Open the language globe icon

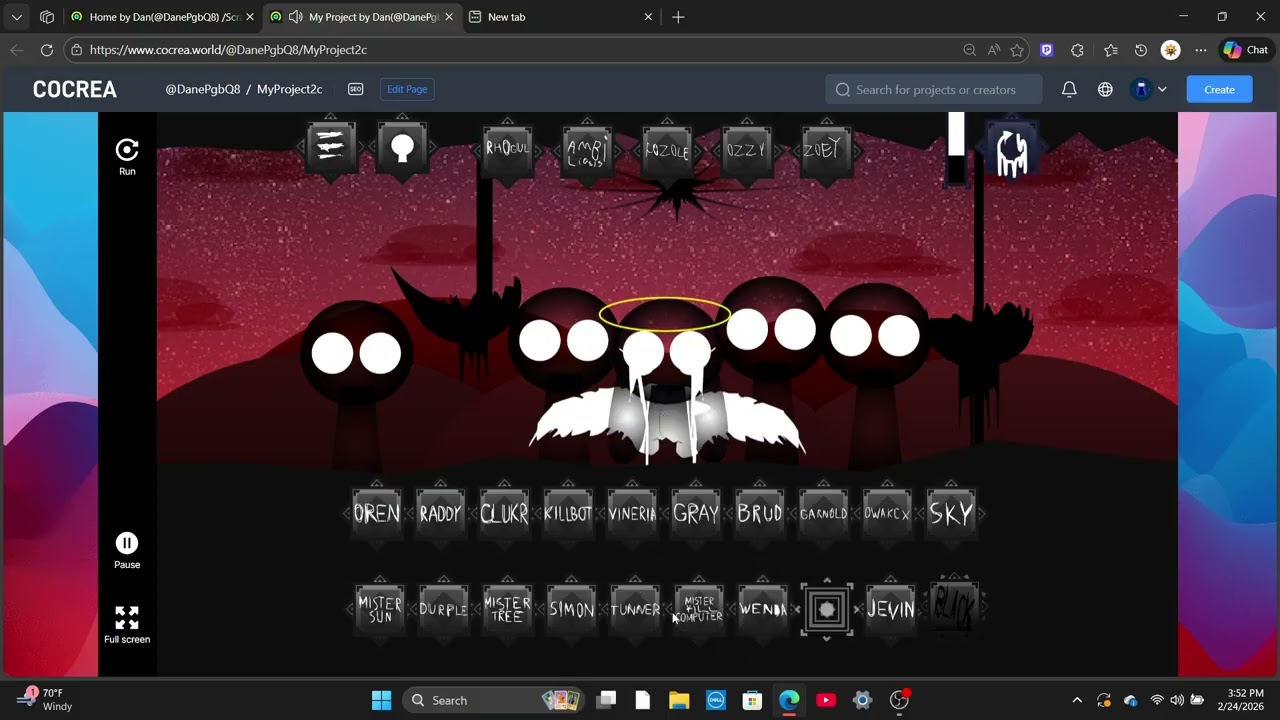pos(1105,89)
